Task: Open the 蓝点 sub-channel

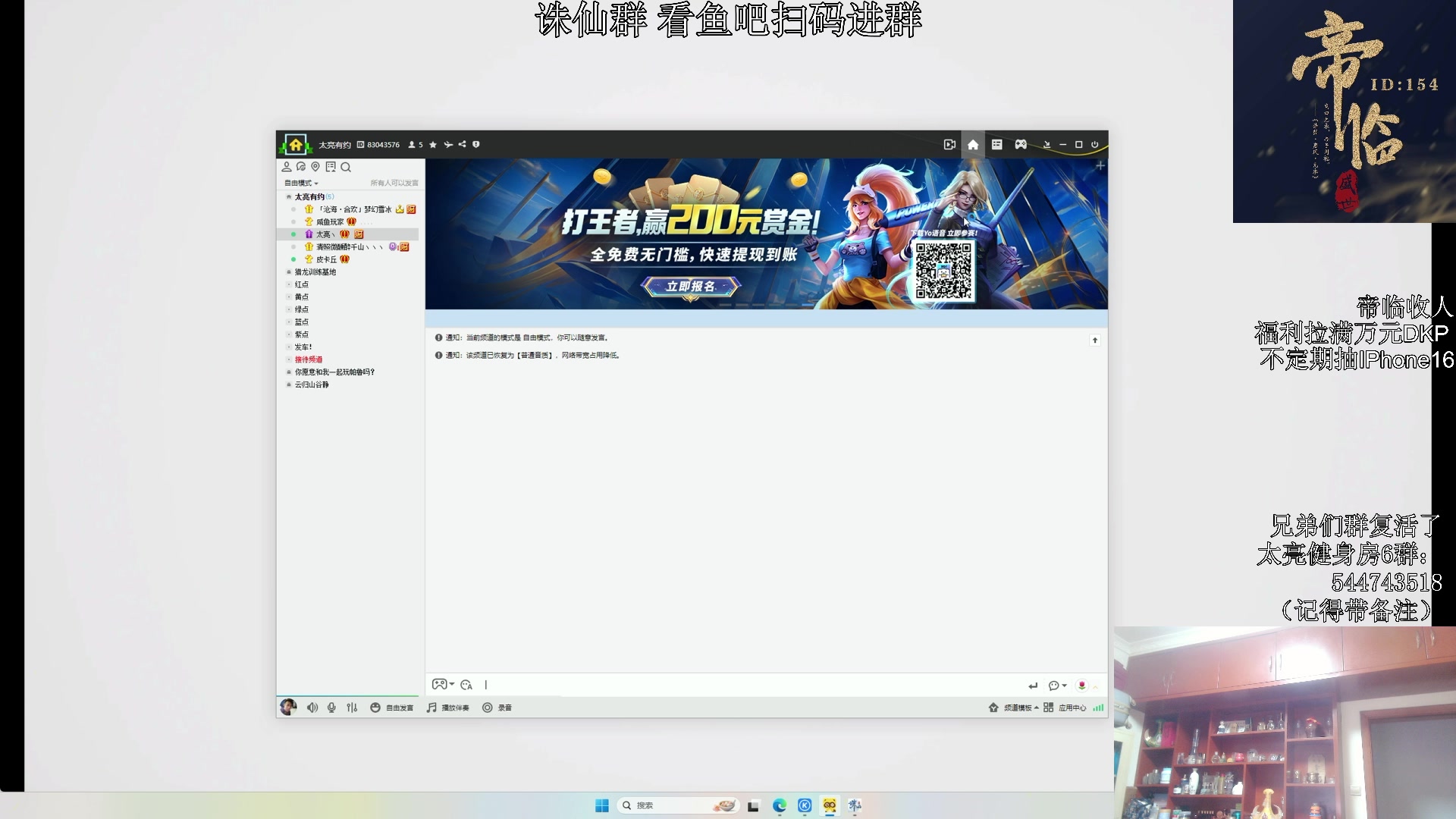Action: click(302, 322)
